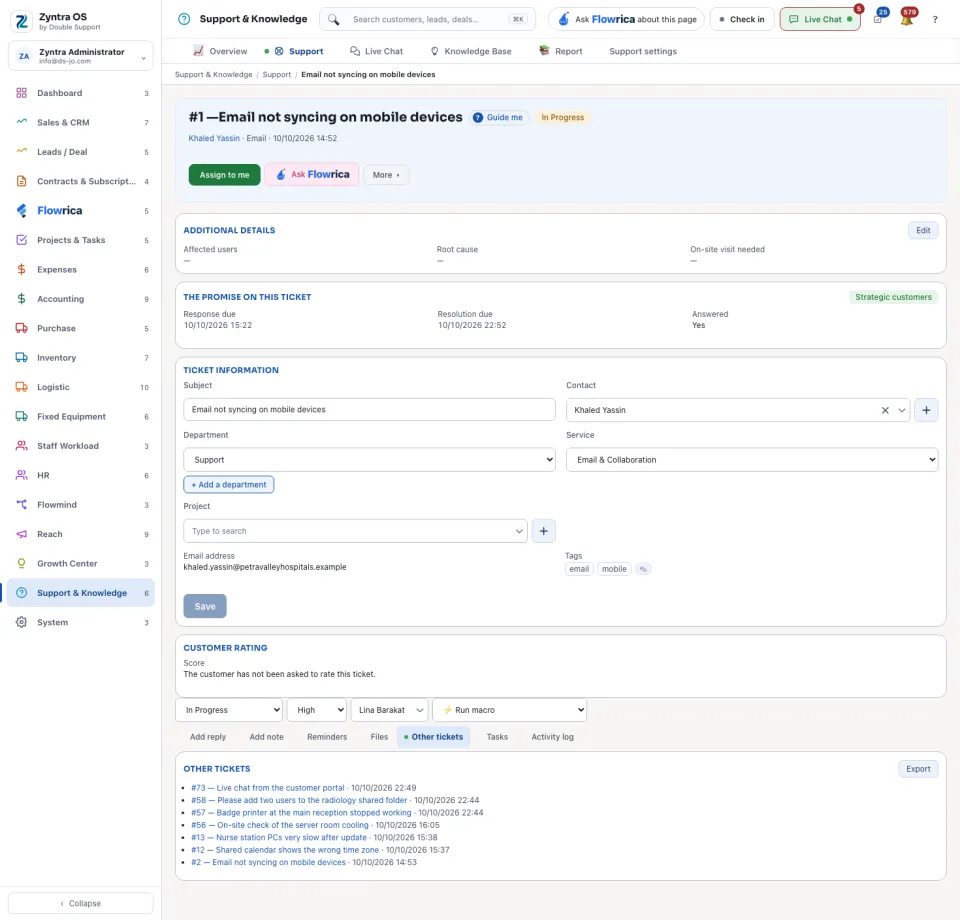Click the add new project plus button
Screen dimensions: 960x920
(544, 531)
